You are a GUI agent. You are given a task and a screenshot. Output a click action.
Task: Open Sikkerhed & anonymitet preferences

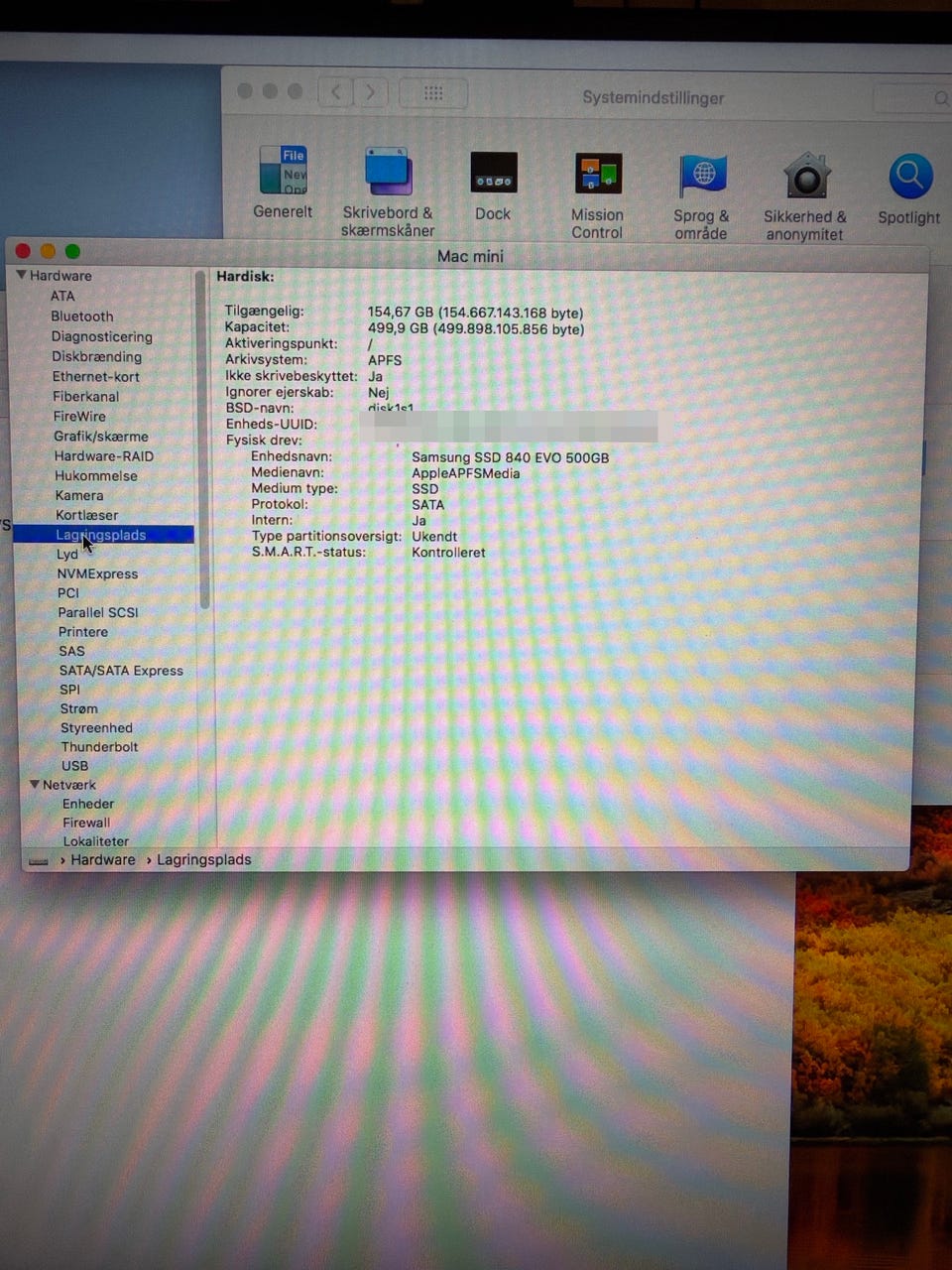pos(807,177)
